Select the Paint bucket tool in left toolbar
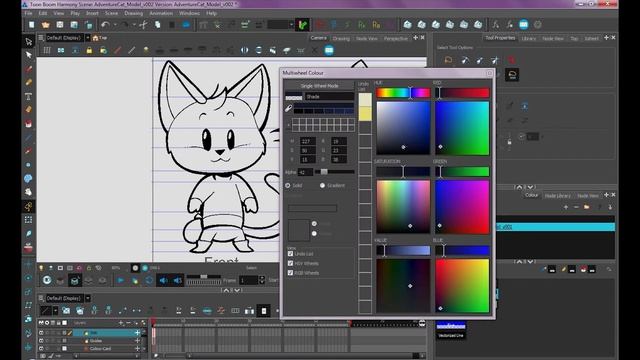This screenshot has width=640, height=360. coord(28,123)
